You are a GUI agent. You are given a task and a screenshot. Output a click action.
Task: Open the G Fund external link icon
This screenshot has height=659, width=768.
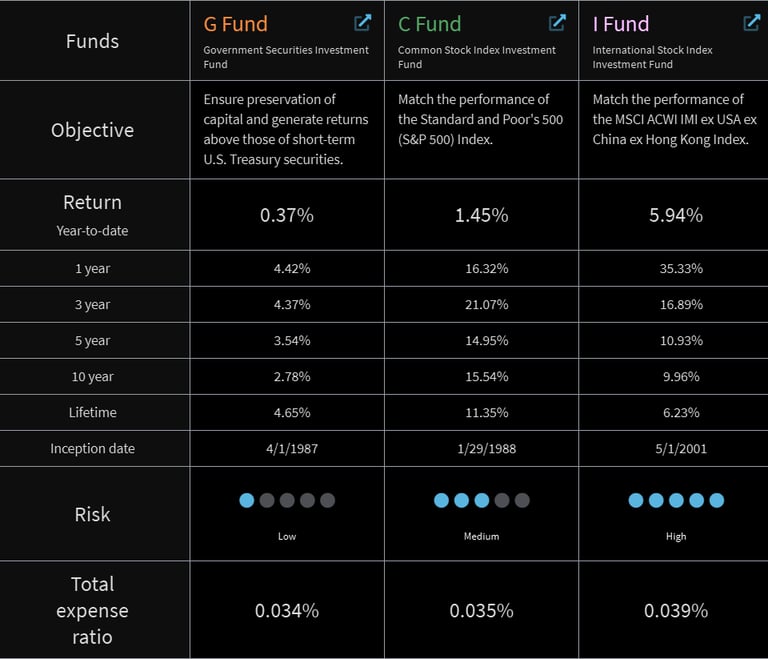(x=363, y=22)
